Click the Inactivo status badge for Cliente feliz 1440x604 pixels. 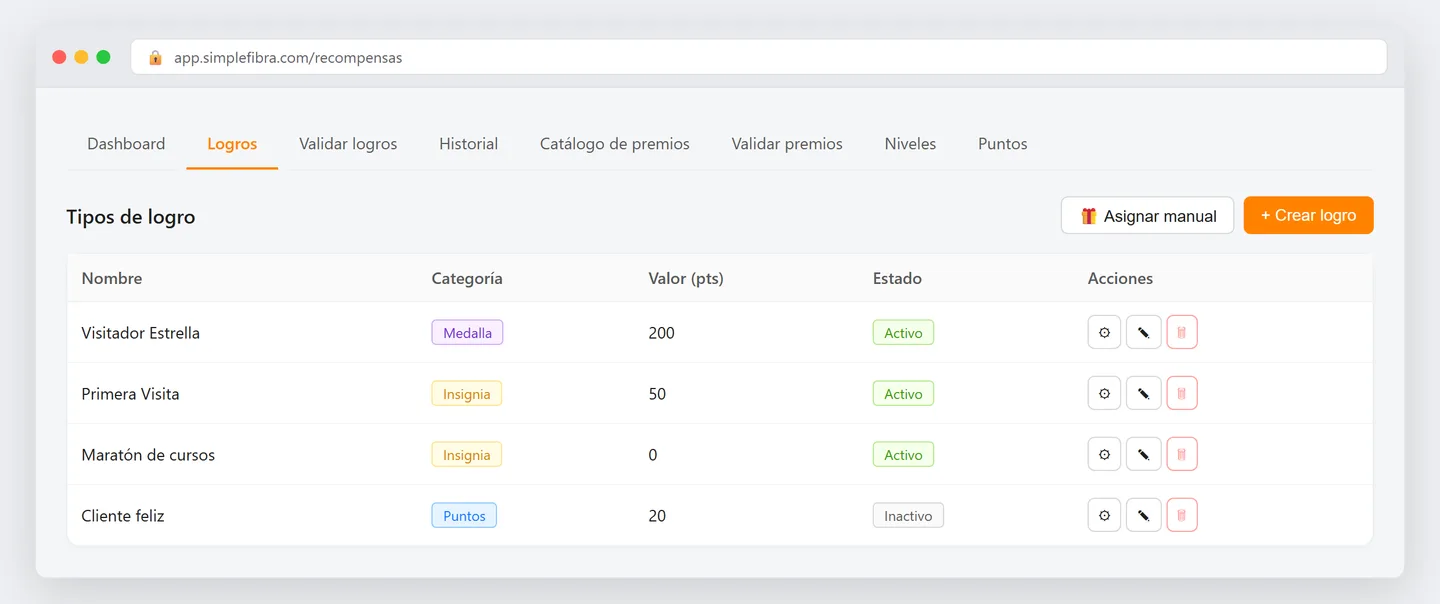coord(908,515)
